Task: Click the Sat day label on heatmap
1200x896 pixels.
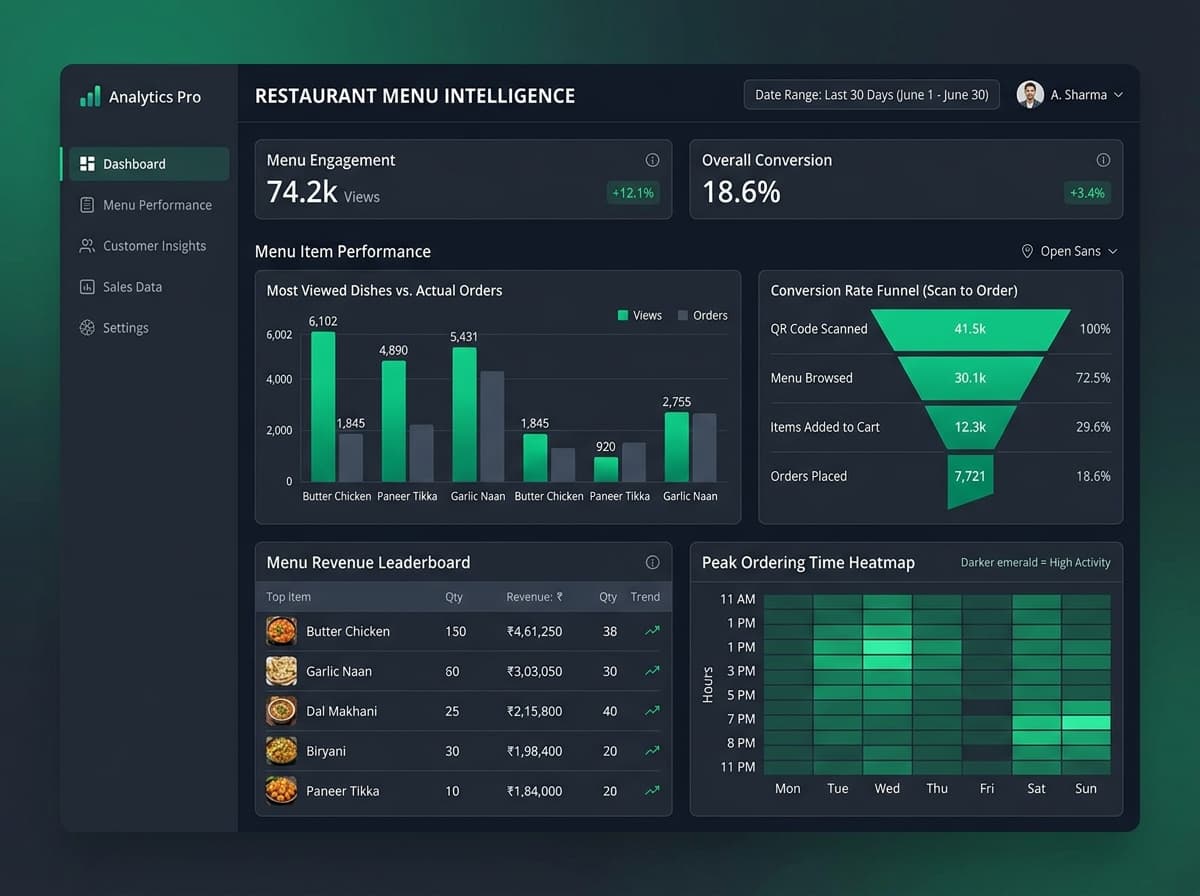Action: point(1036,788)
